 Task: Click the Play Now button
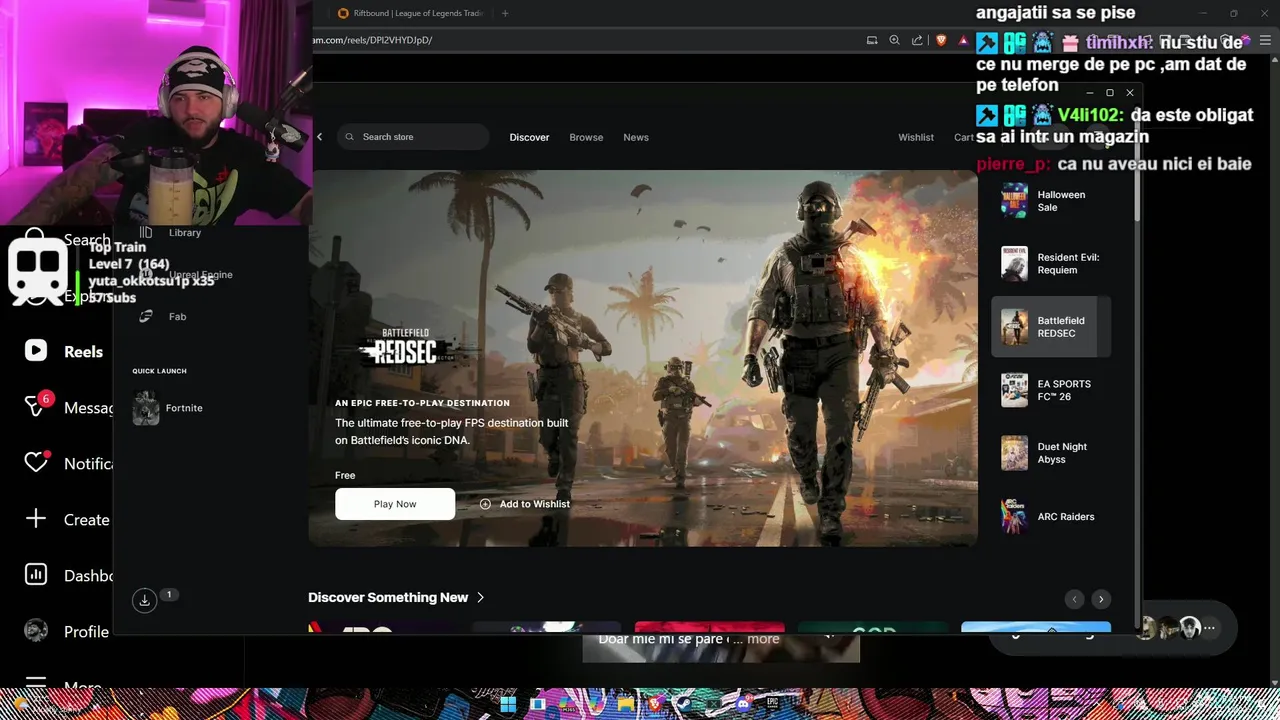point(395,504)
